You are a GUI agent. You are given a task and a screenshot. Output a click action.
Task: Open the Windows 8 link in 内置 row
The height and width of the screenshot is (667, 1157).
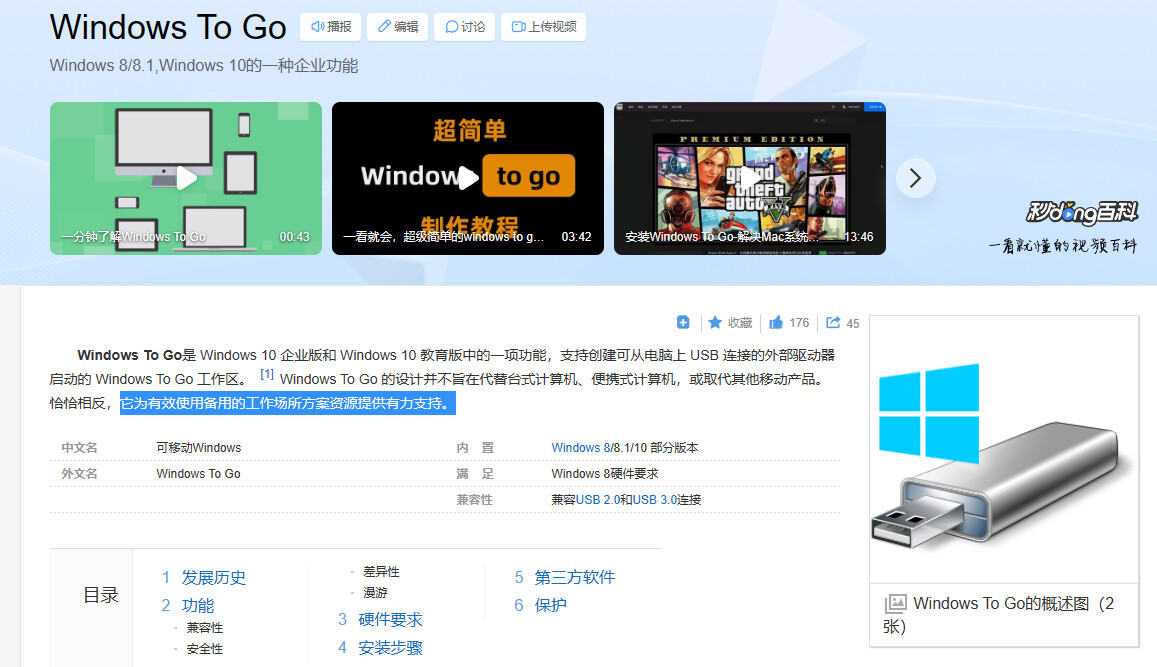tap(579, 448)
